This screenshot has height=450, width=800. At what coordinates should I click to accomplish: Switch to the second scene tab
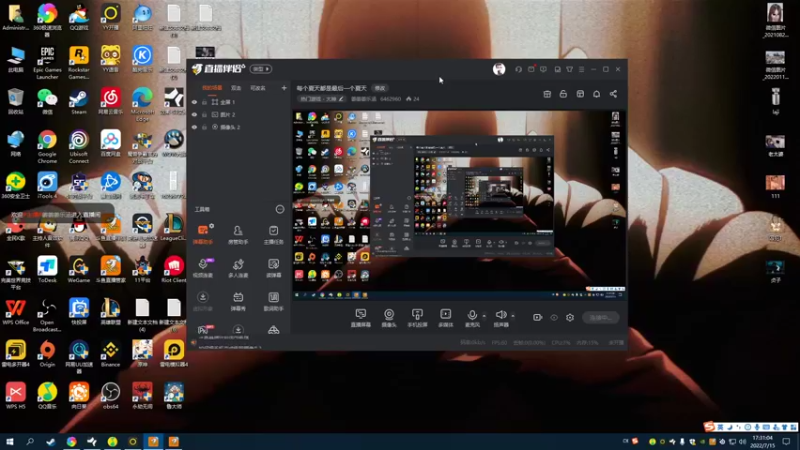[236, 88]
